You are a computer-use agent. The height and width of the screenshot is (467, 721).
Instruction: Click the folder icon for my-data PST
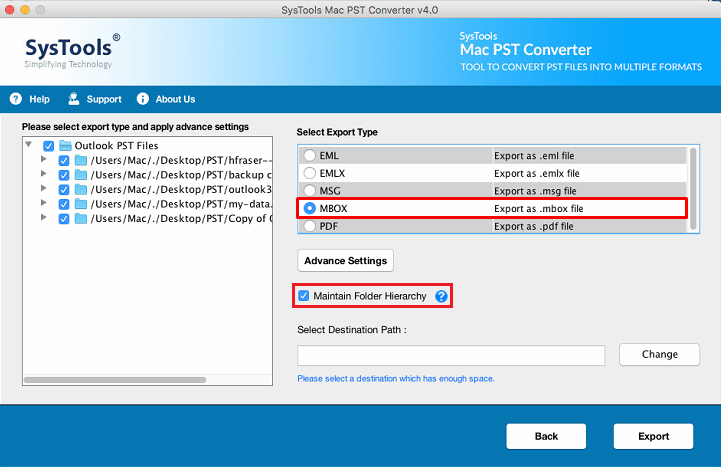81,204
